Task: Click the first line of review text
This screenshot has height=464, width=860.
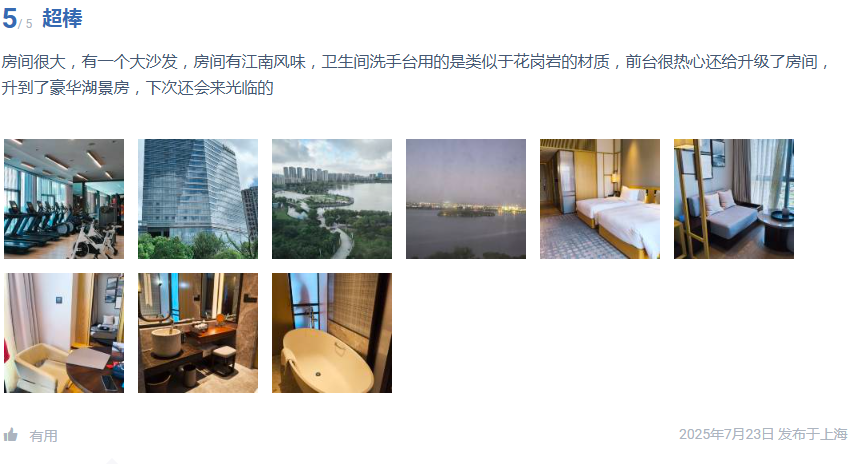Action: (x=416, y=61)
